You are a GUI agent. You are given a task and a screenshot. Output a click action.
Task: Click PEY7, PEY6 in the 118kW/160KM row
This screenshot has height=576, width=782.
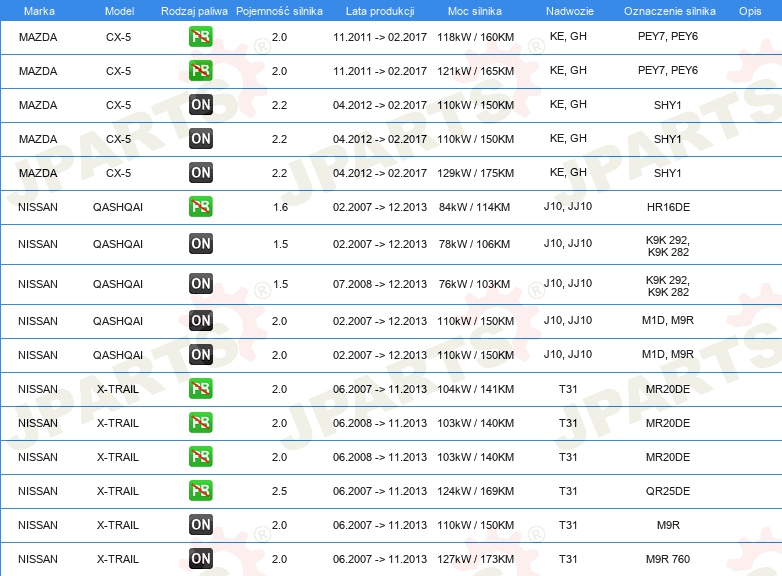tap(668, 36)
